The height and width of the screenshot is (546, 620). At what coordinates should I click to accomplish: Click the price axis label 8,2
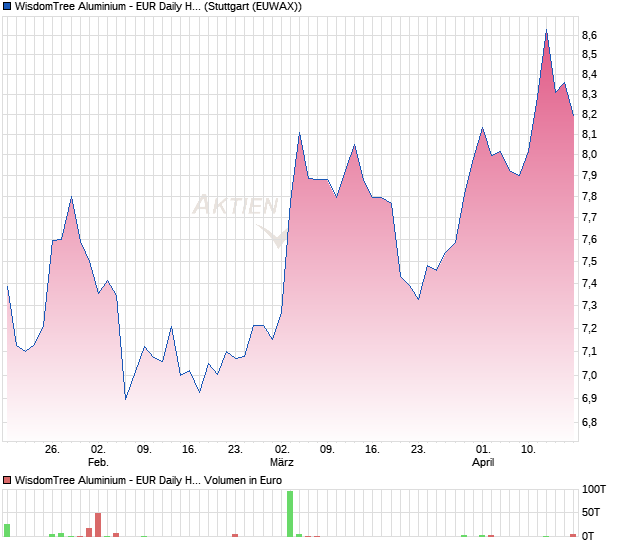[x=589, y=114]
